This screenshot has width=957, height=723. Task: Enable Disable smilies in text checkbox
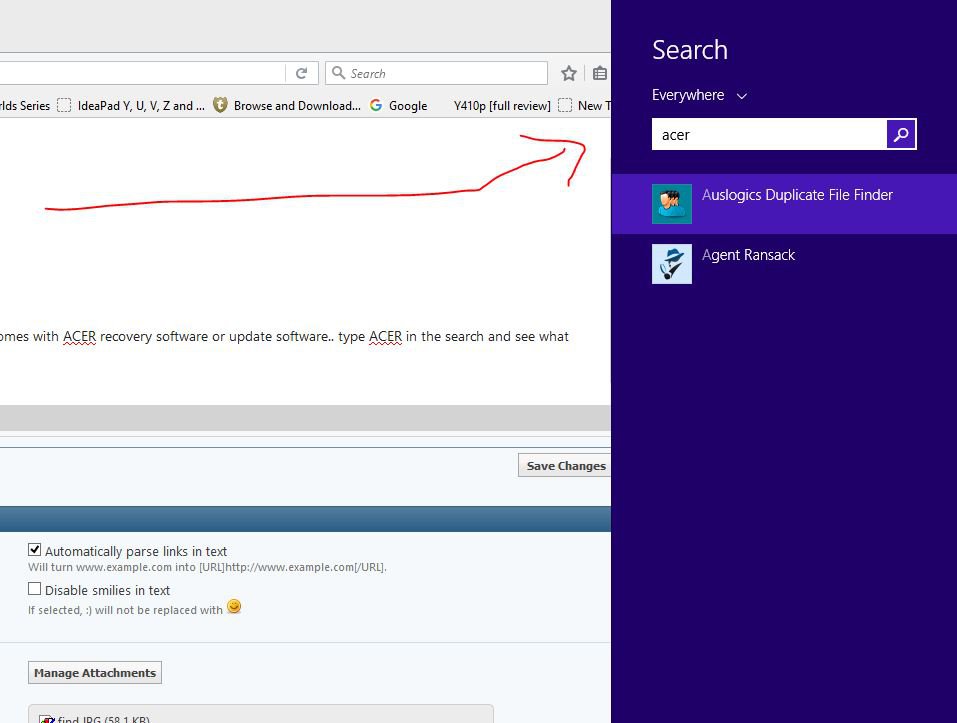click(x=35, y=589)
